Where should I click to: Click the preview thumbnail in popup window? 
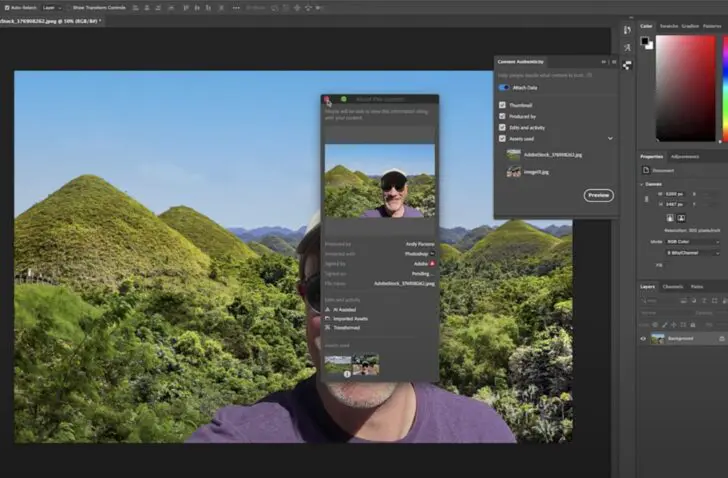(380, 181)
